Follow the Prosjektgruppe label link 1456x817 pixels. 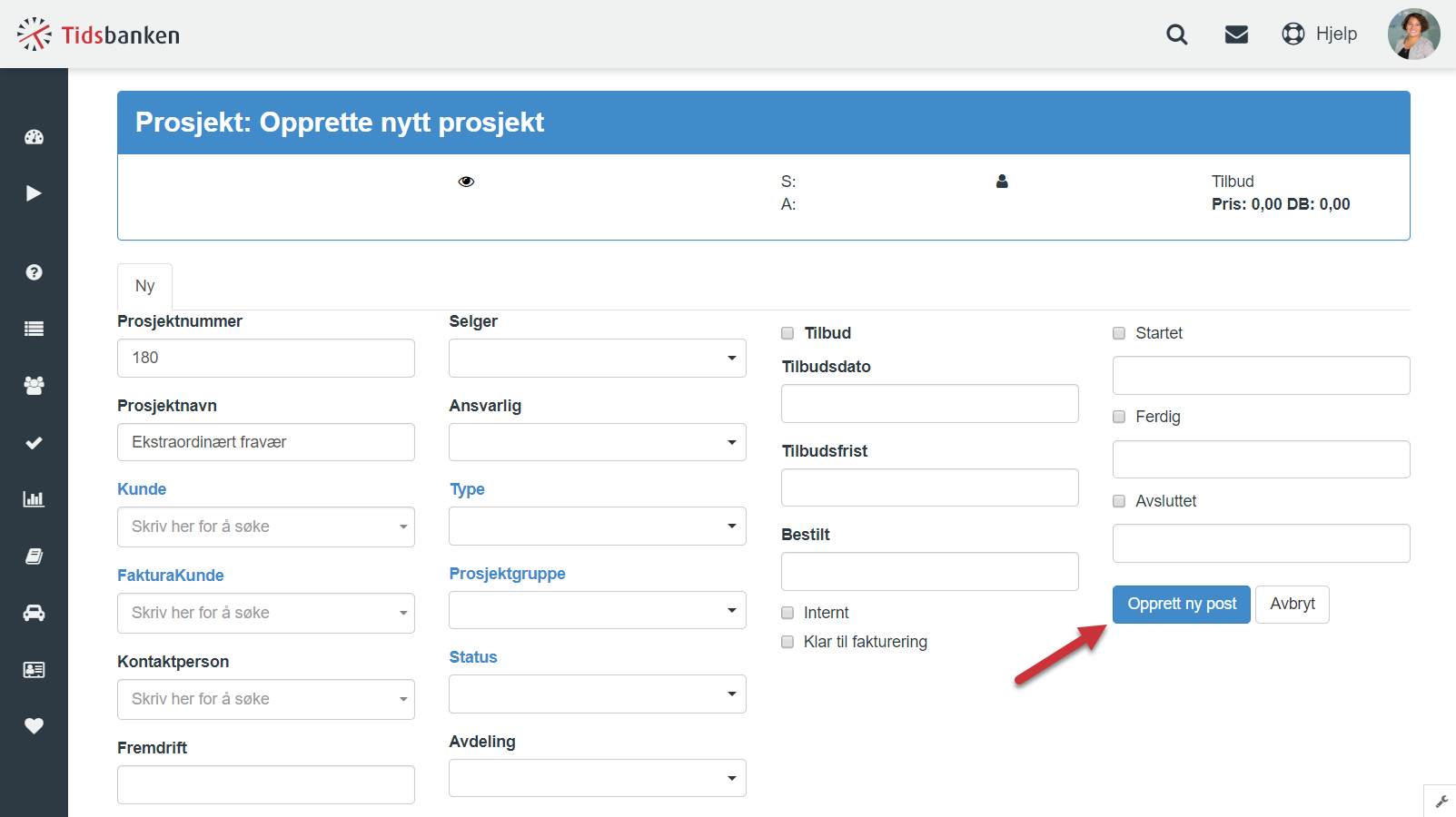click(508, 574)
